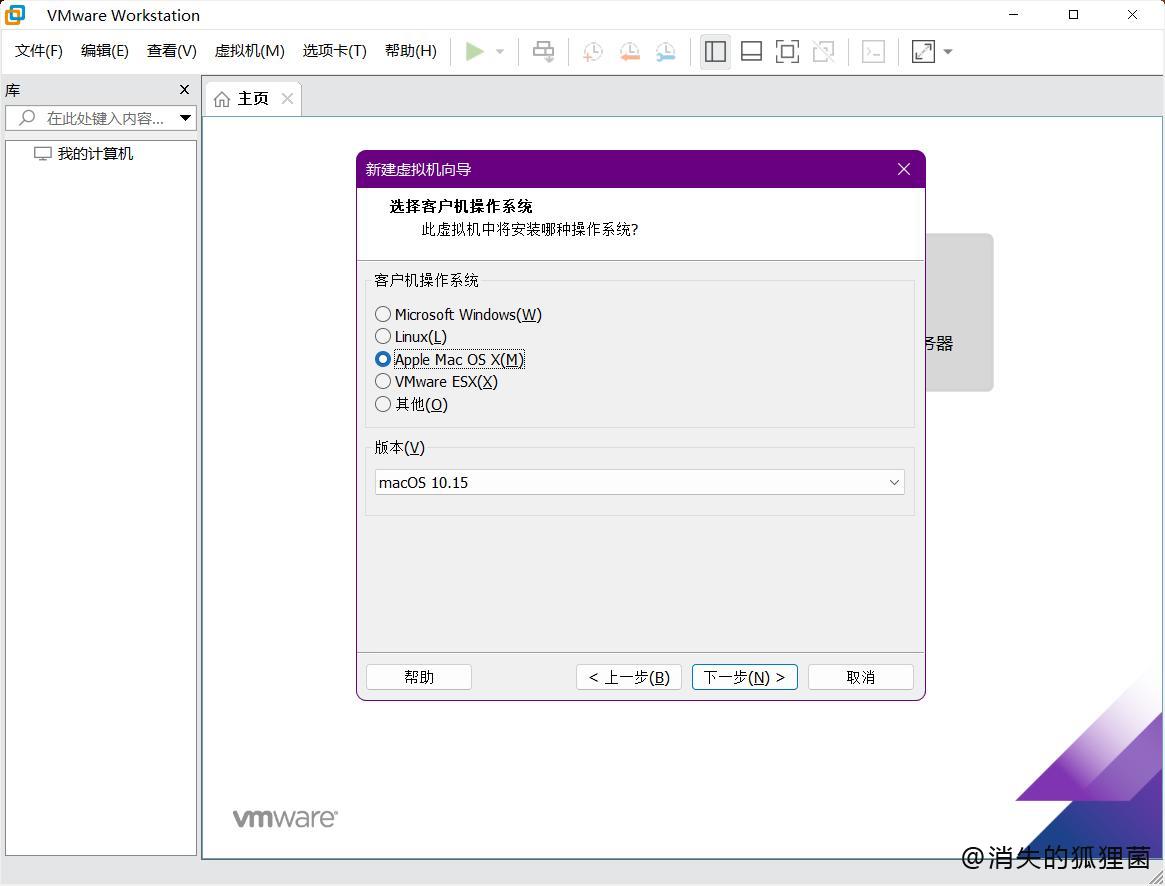1165x886 pixels.
Task: Click the home icon on 主页 tab
Action: 221,99
